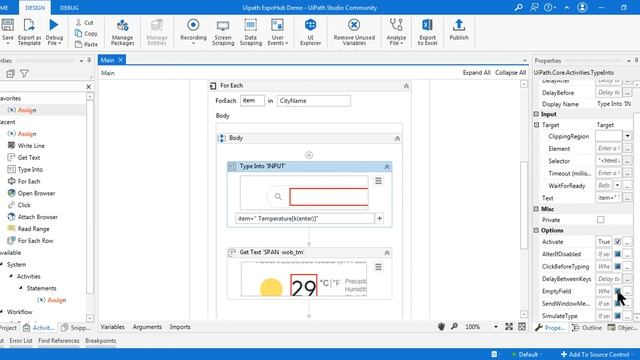Select the Main workflow tab
Screen dimensions: 640x360
108,60
